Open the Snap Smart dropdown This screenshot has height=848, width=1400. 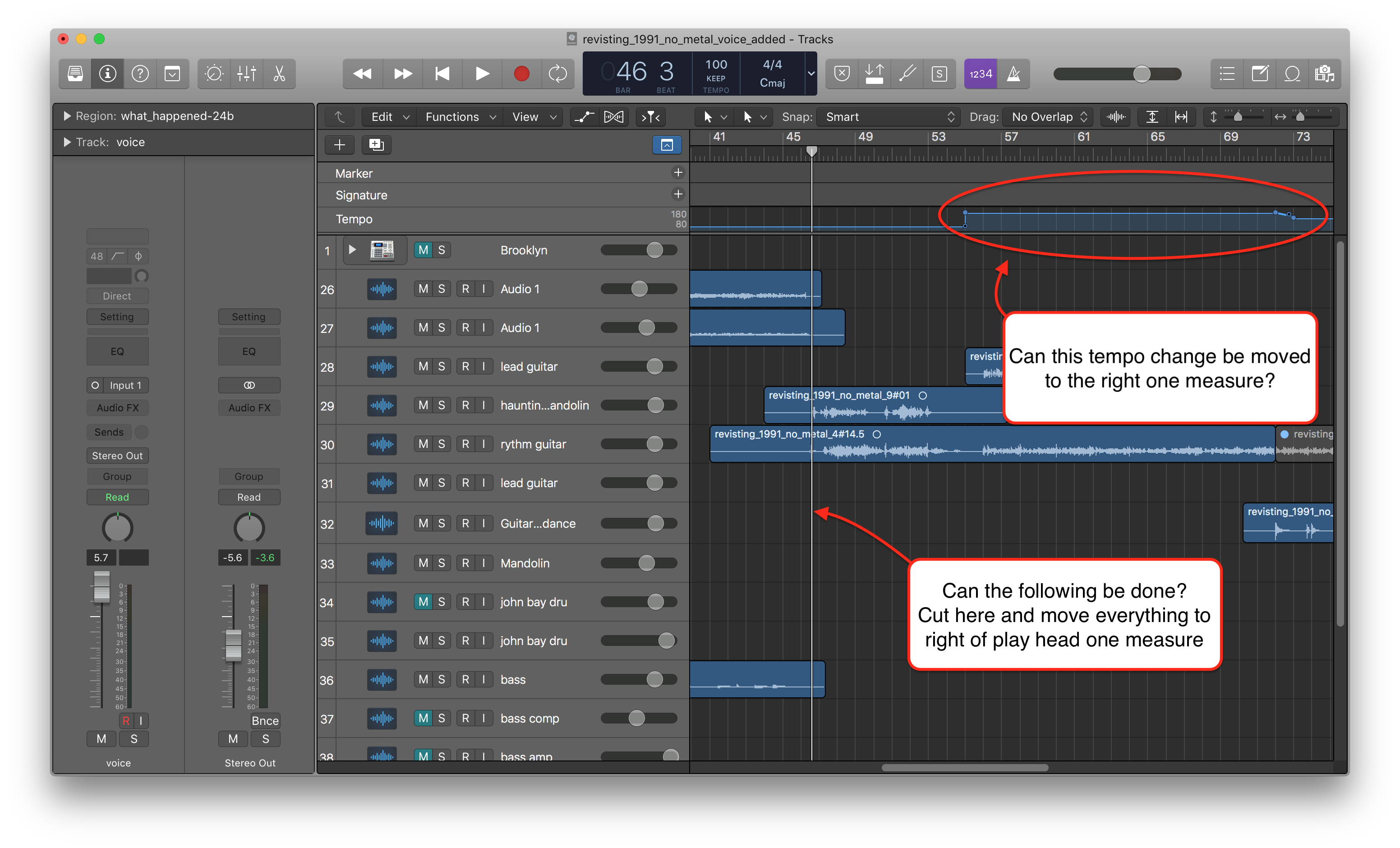pos(888,117)
